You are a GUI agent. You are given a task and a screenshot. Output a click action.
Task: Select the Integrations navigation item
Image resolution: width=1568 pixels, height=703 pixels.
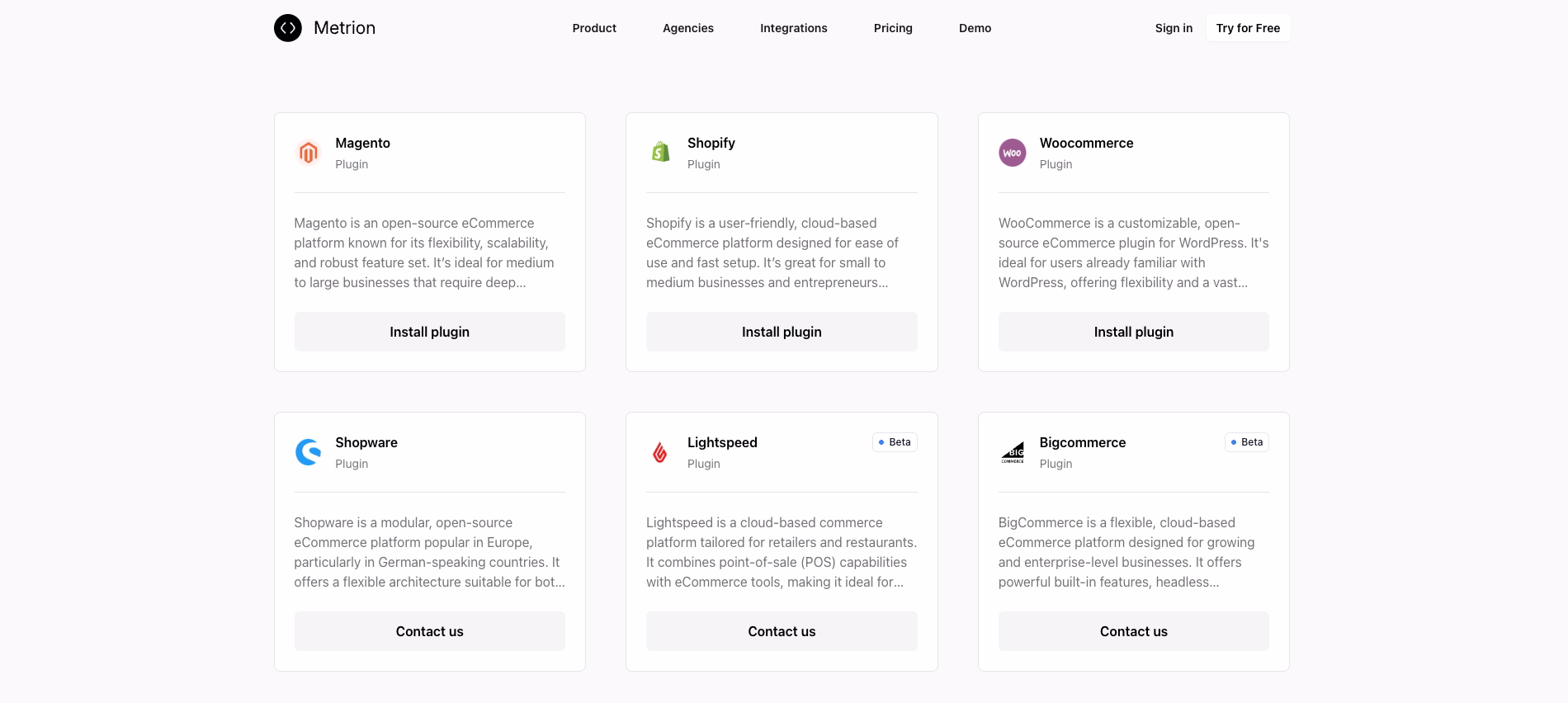793,27
